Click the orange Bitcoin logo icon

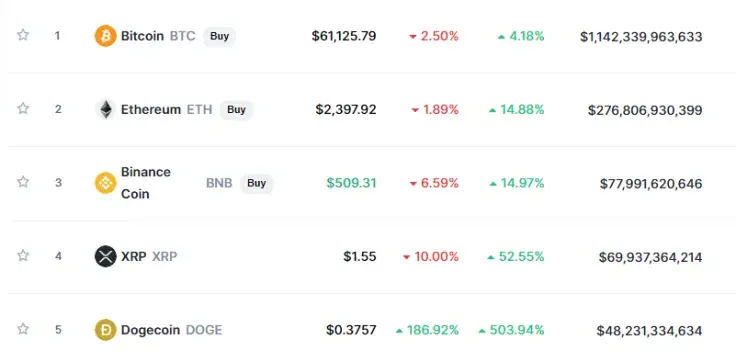(105, 36)
